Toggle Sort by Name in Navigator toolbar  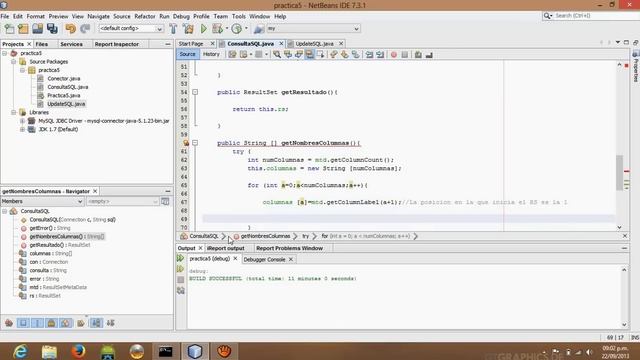coord(96,323)
